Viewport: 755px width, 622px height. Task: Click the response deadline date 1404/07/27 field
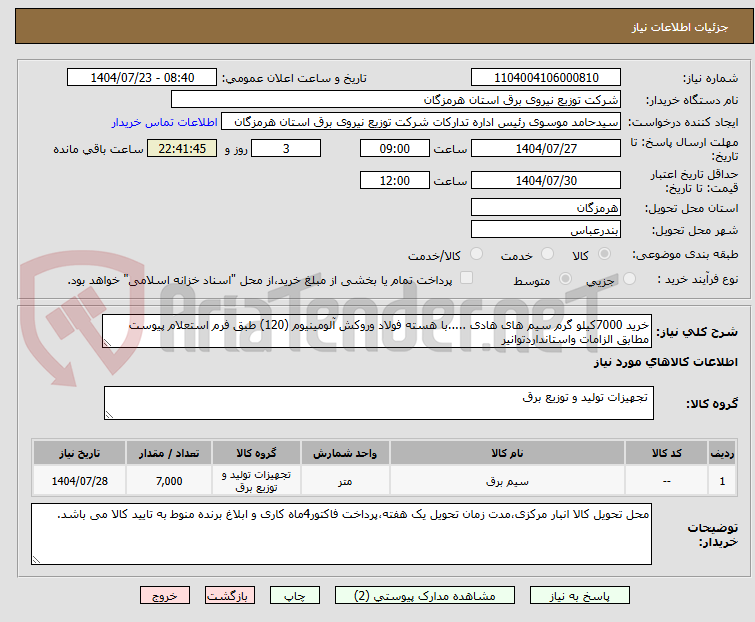(545, 149)
